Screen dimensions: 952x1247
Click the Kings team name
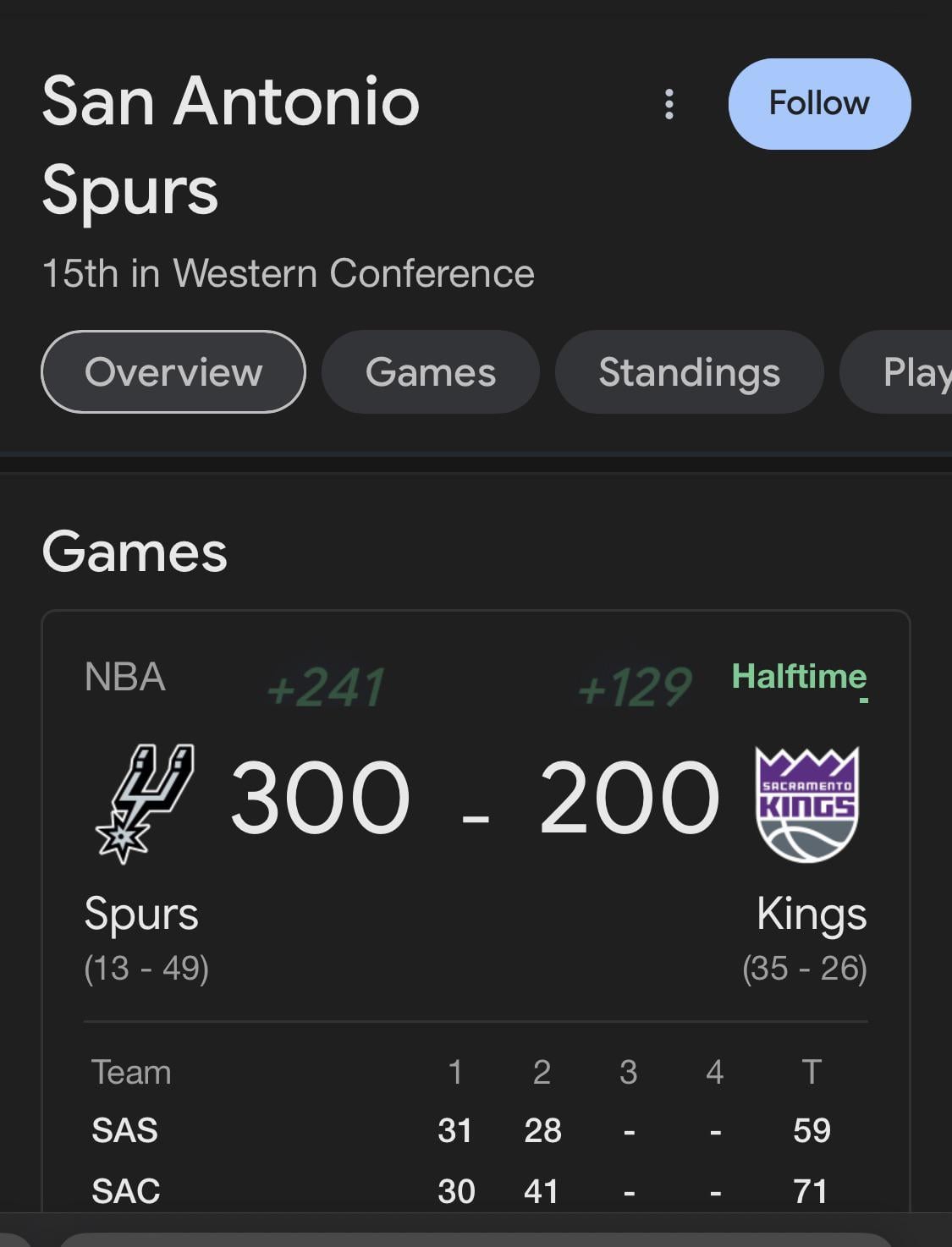click(812, 914)
